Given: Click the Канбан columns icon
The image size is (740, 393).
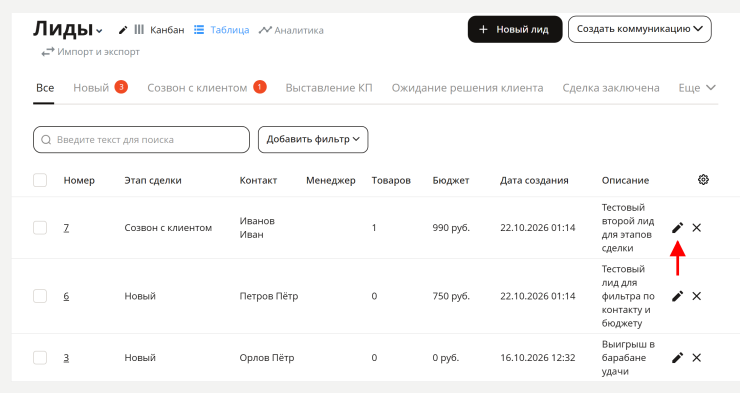Looking at the screenshot, I should [139, 30].
